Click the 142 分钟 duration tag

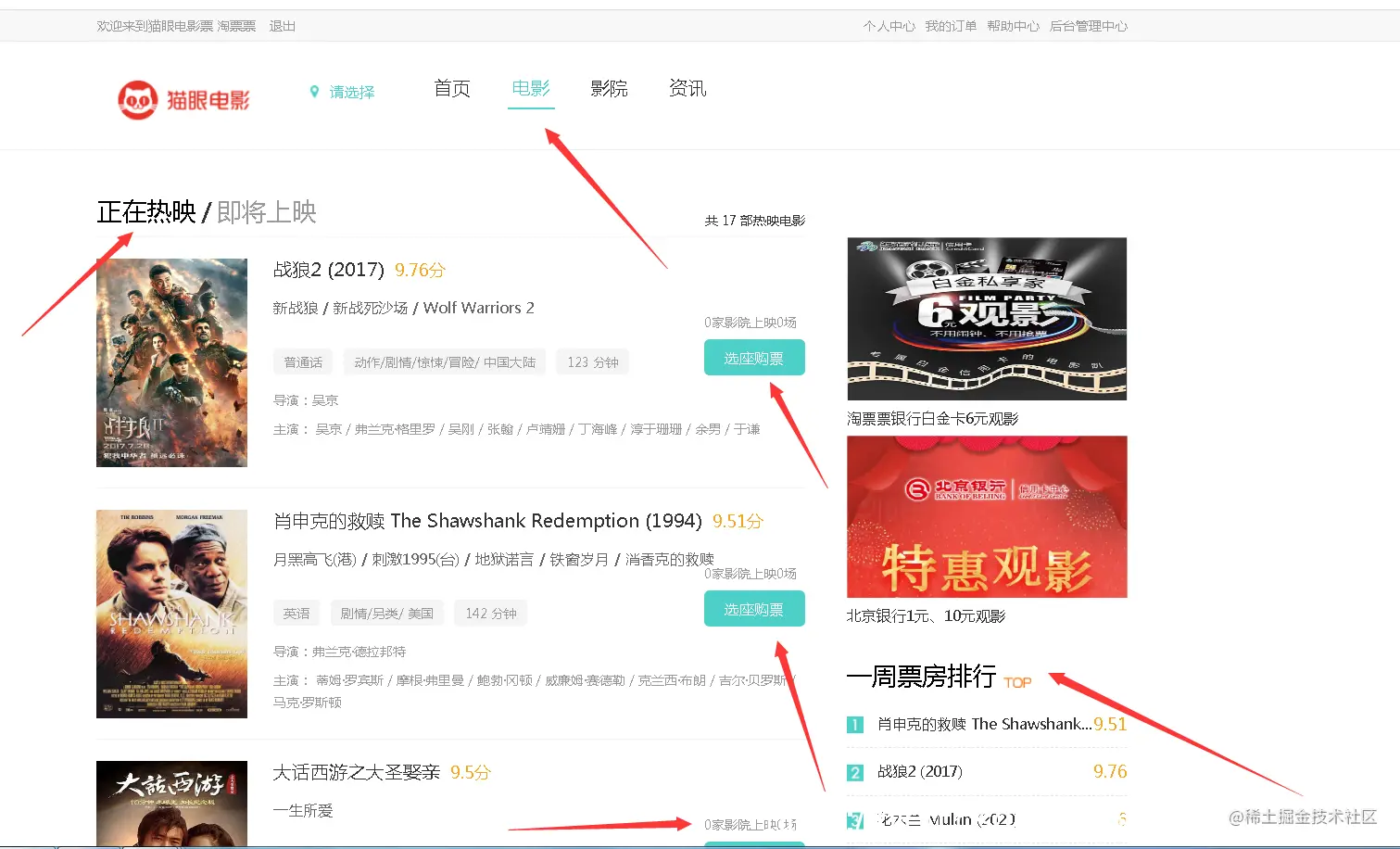(x=491, y=613)
